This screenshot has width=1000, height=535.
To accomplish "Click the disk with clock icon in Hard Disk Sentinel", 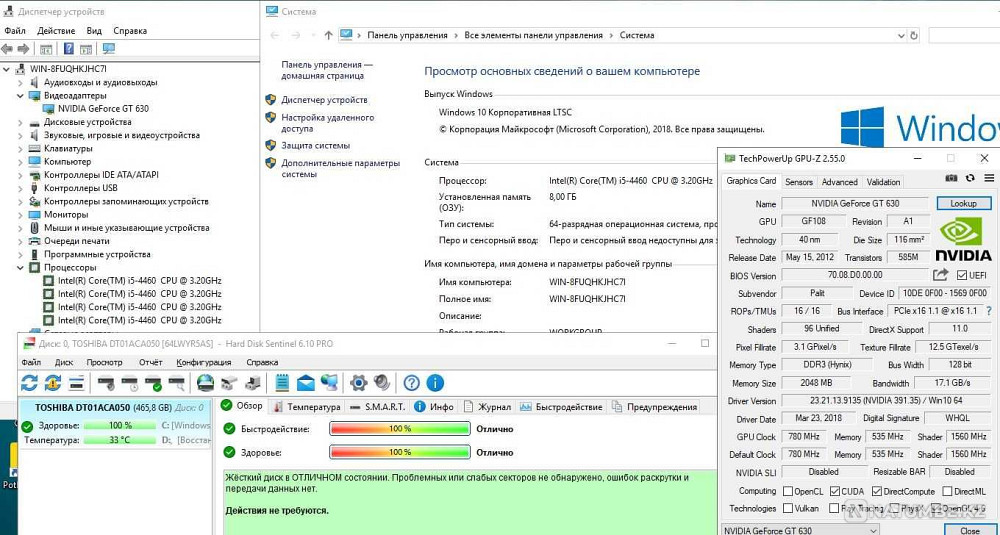I will (x=129, y=383).
